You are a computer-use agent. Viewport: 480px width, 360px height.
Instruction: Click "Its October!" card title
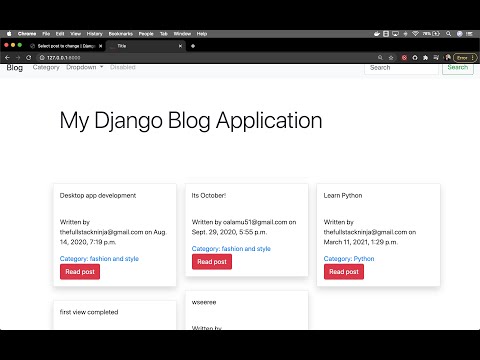point(209,195)
